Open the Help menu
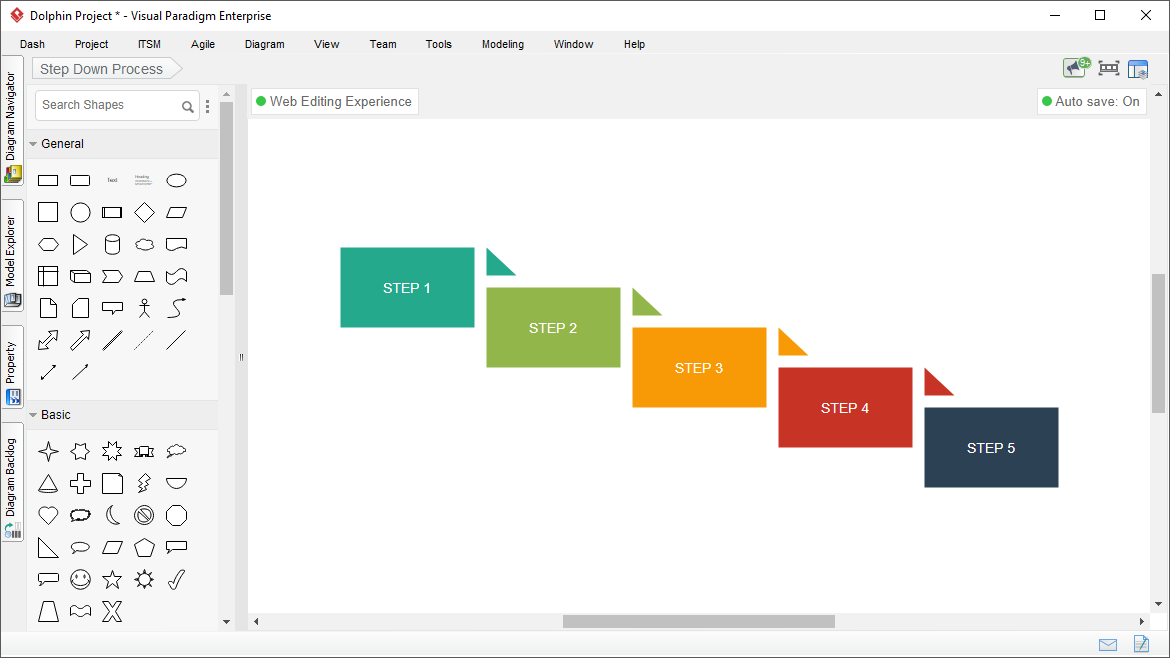The height and width of the screenshot is (658, 1170). coord(634,44)
